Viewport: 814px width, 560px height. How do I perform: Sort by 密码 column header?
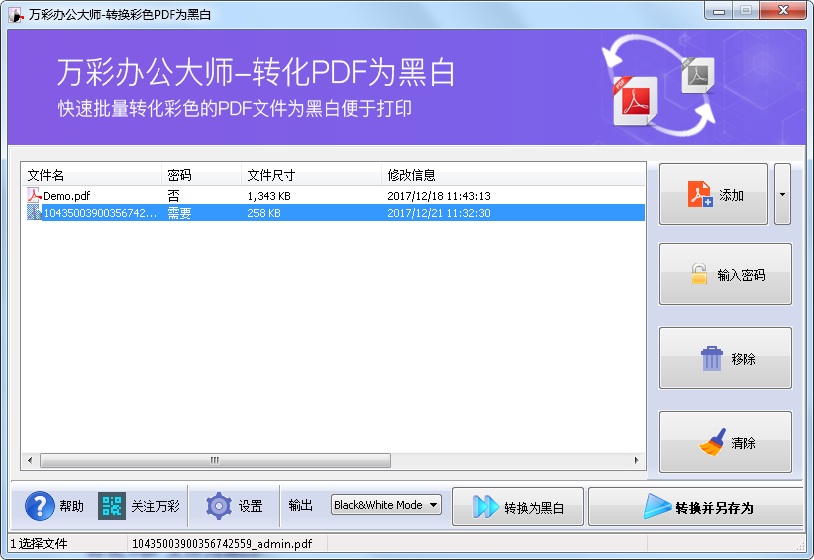click(x=201, y=175)
